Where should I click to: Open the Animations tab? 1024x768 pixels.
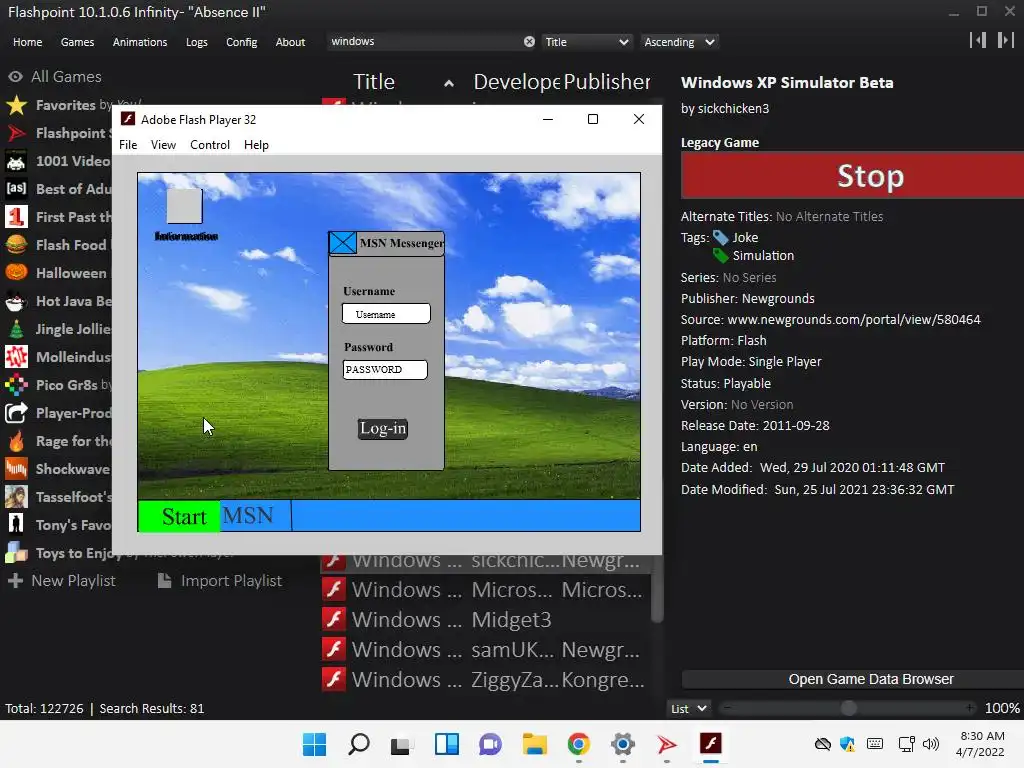click(x=140, y=42)
